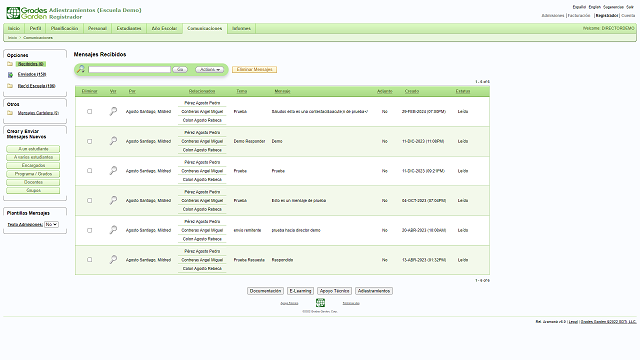This screenshot has height=360, width=640.
Task: Open Apoyo Técnico footer button
Action: point(334,291)
